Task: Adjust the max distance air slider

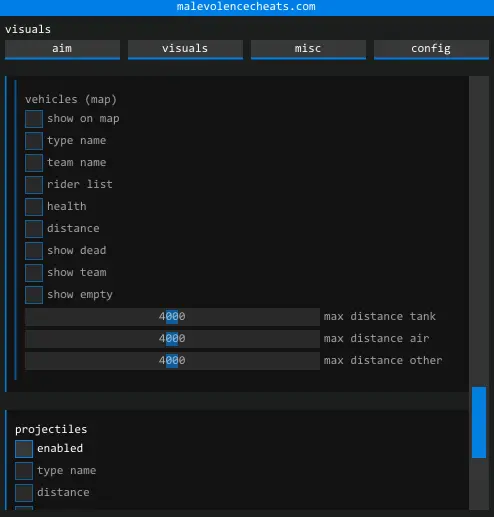Action: tap(172, 339)
